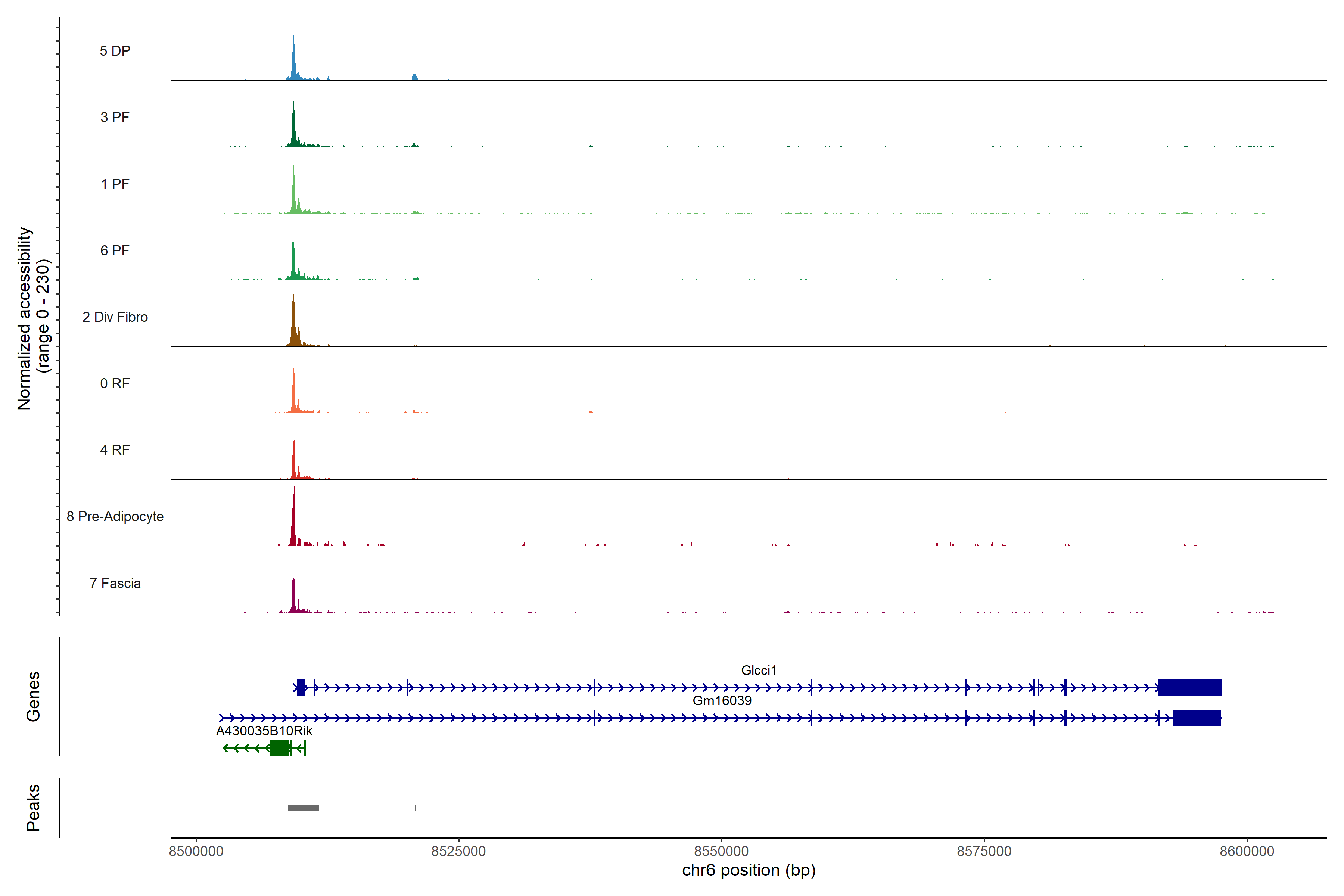Select the 2 Div Fibro track label
This screenshot has width=1344, height=896.
115,317
